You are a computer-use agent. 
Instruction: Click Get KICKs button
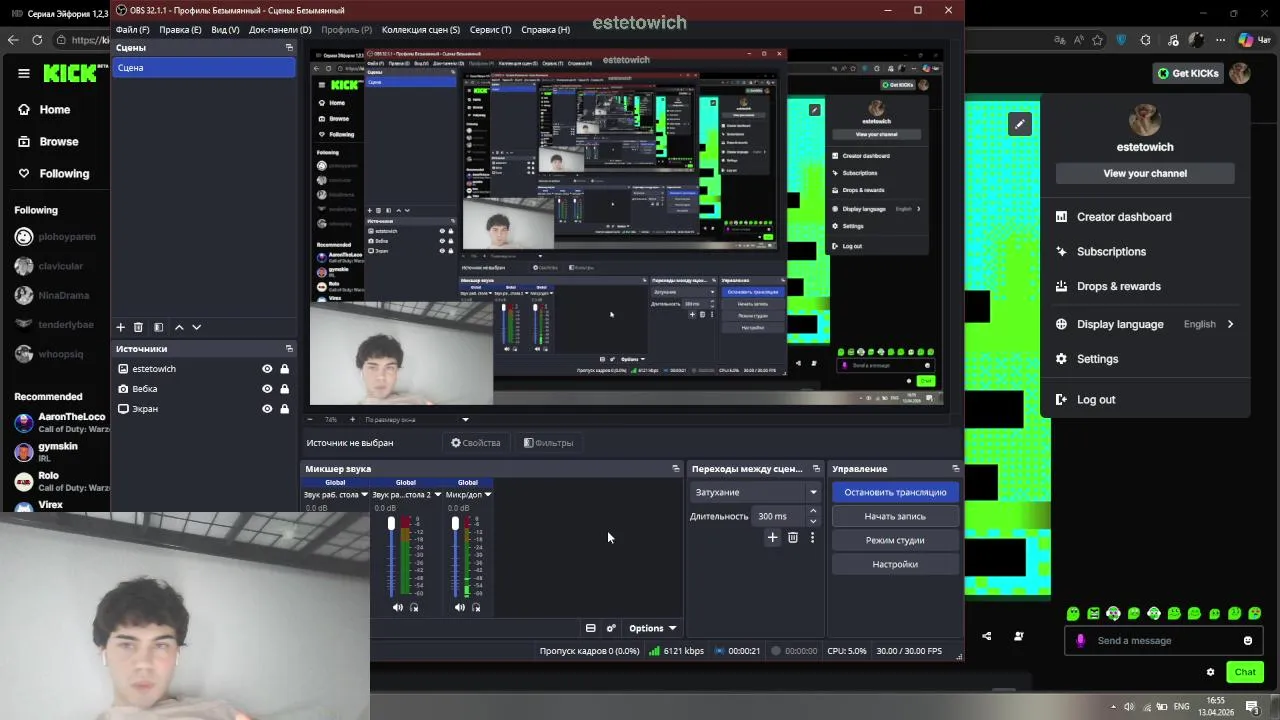click(x=1188, y=73)
